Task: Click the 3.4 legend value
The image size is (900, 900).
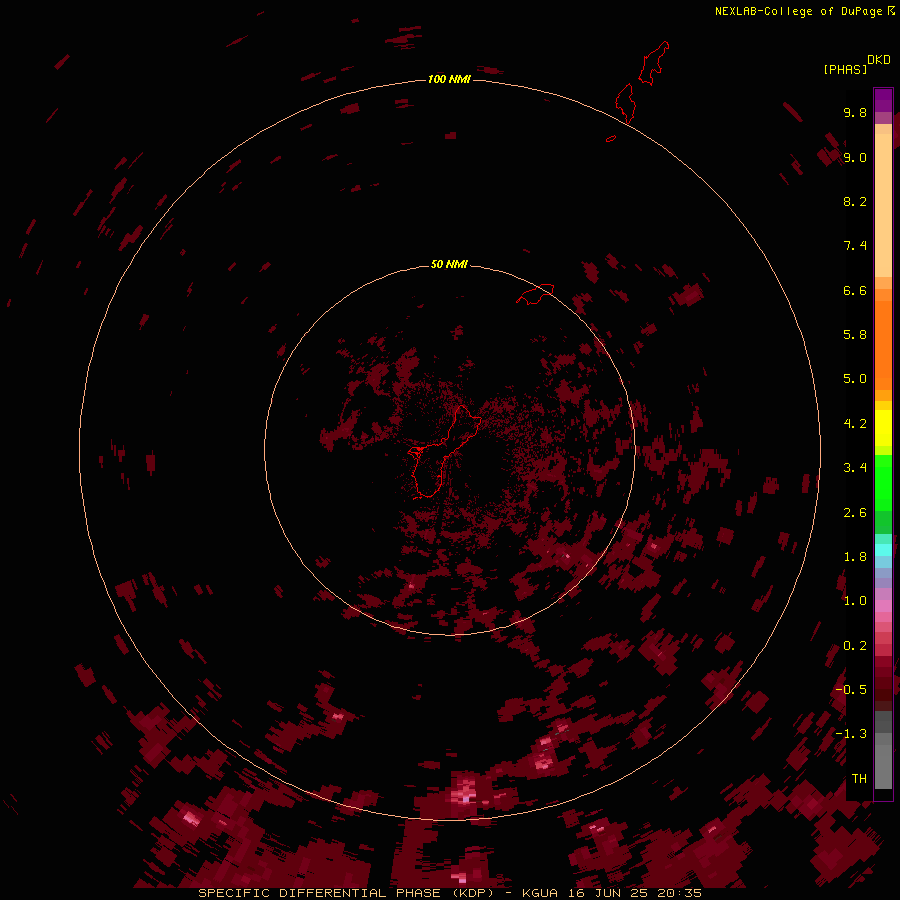Action: pyautogui.click(x=855, y=468)
